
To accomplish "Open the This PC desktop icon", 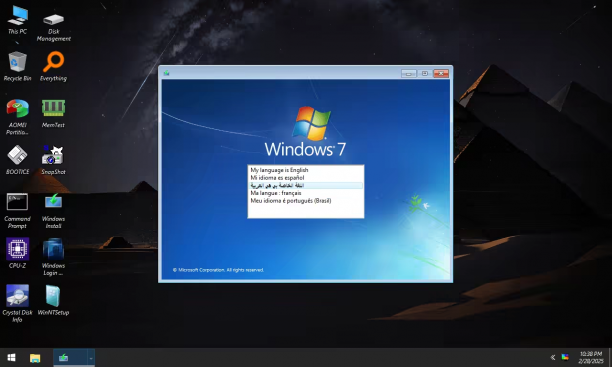I will [x=18, y=20].
